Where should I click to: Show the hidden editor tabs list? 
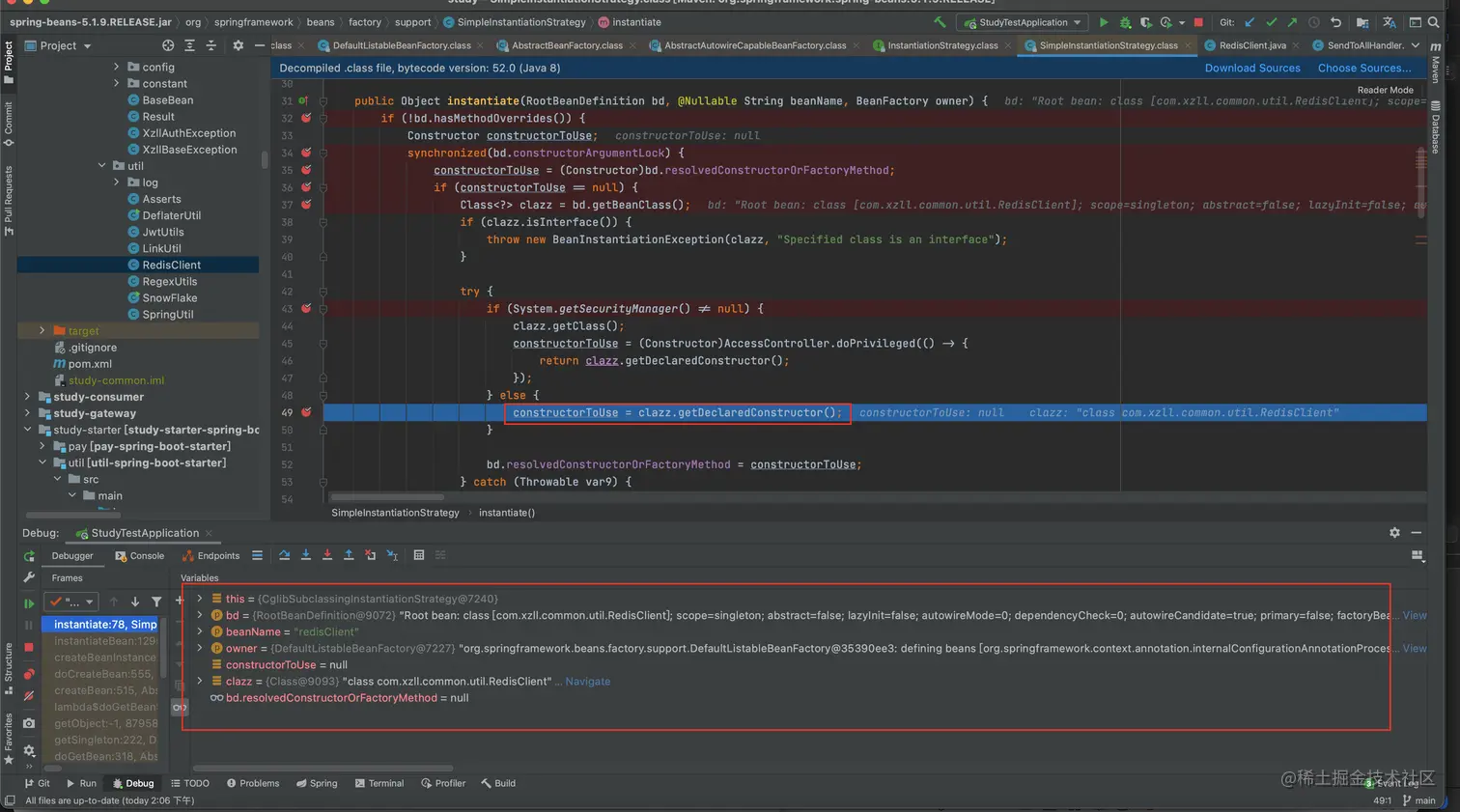pyautogui.click(x=1416, y=45)
